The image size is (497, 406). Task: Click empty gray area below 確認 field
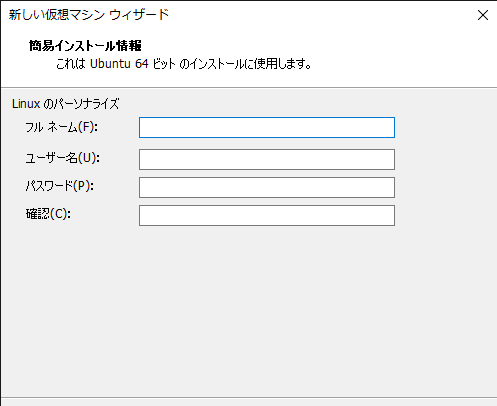tap(248, 310)
